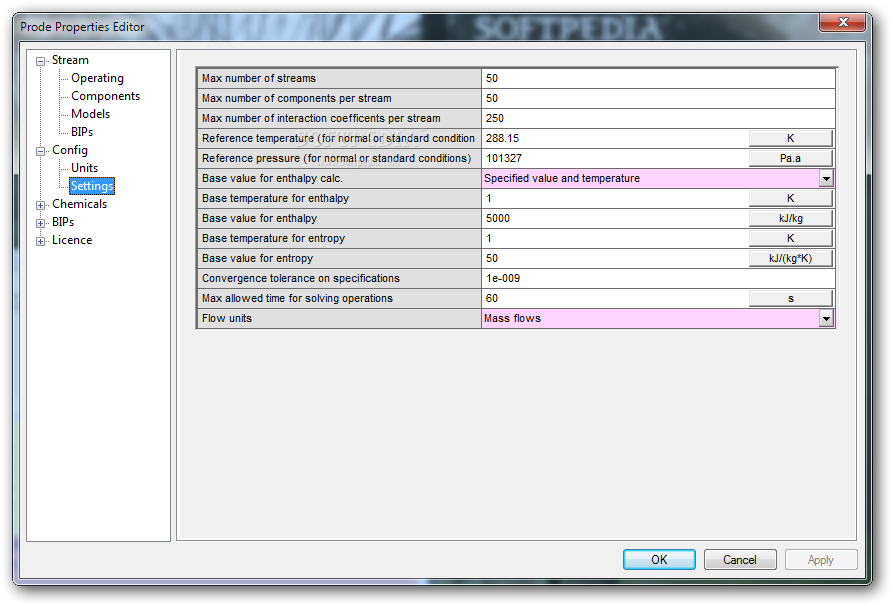Change the K unit for reference temperature

click(x=790, y=138)
